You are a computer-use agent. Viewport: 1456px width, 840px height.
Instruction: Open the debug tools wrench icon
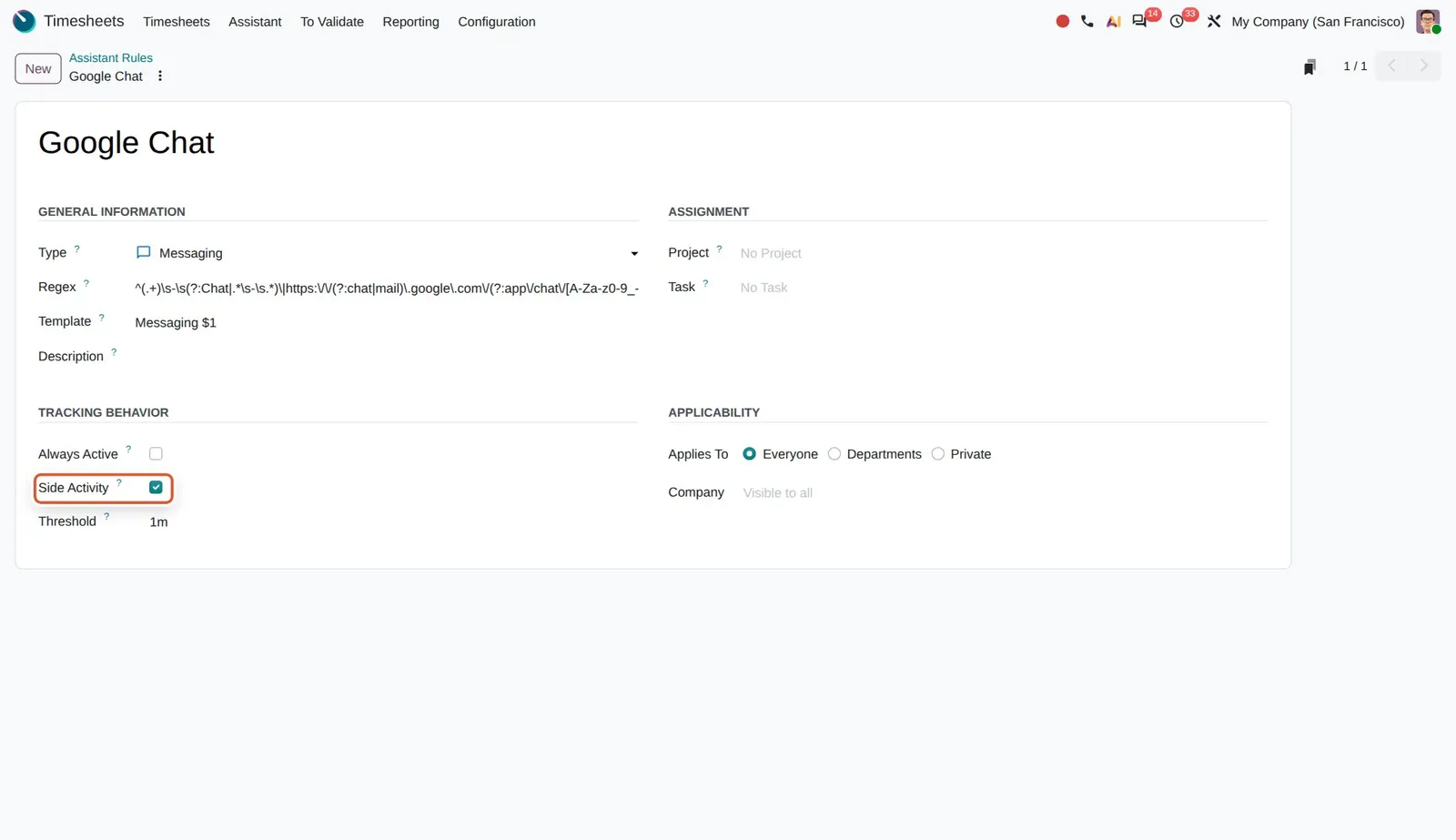pyautogui.click(x=1214, y=21)
